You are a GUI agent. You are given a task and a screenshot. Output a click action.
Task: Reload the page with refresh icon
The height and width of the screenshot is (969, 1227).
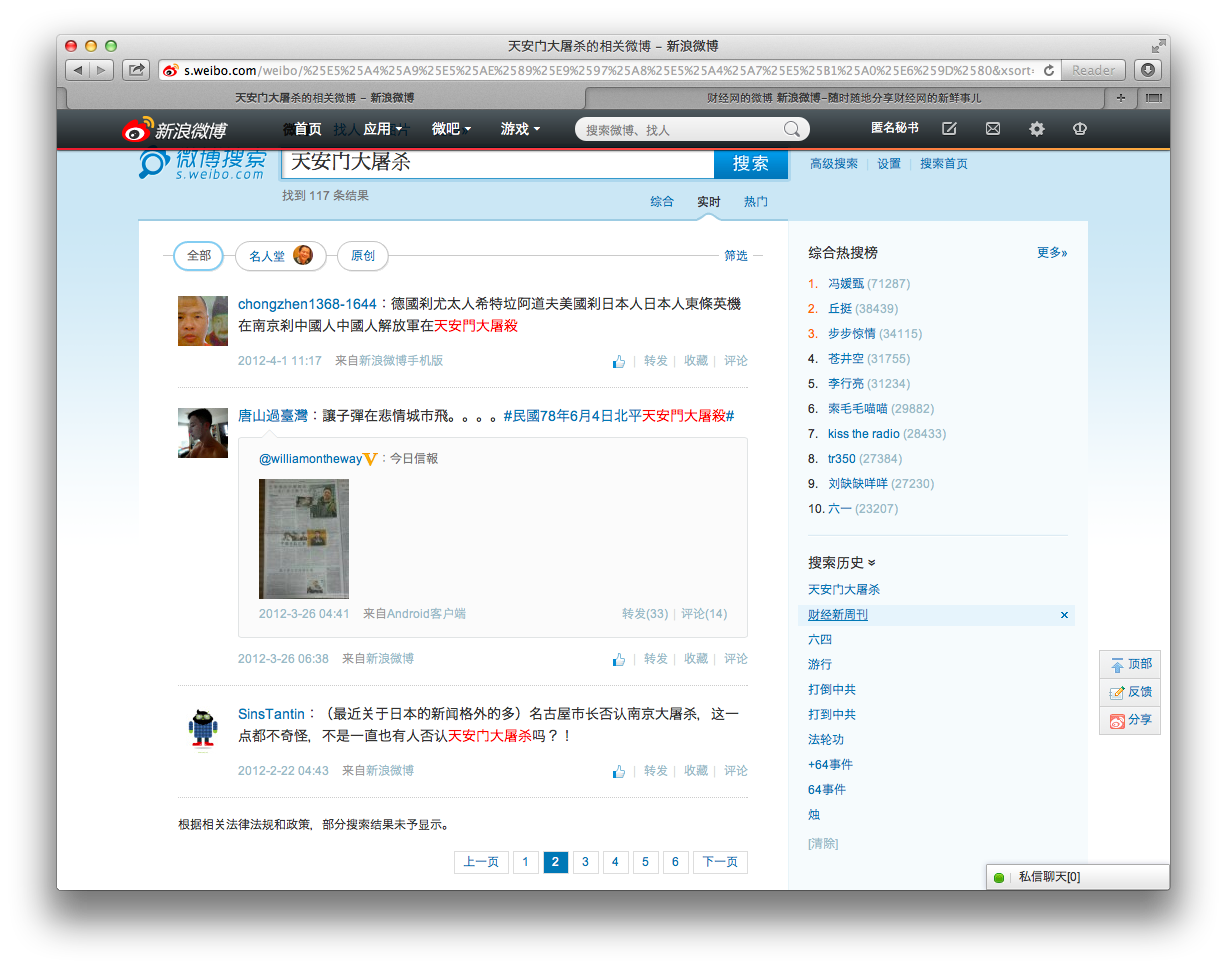coord(1048,70)
